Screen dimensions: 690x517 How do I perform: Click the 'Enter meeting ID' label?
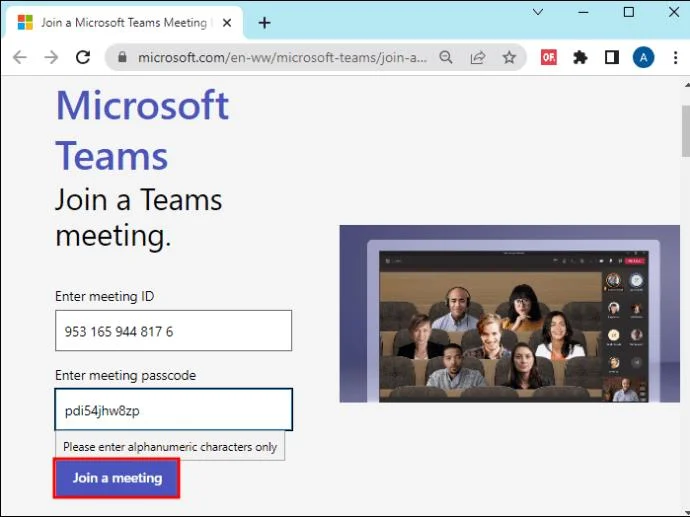[105, 297]
